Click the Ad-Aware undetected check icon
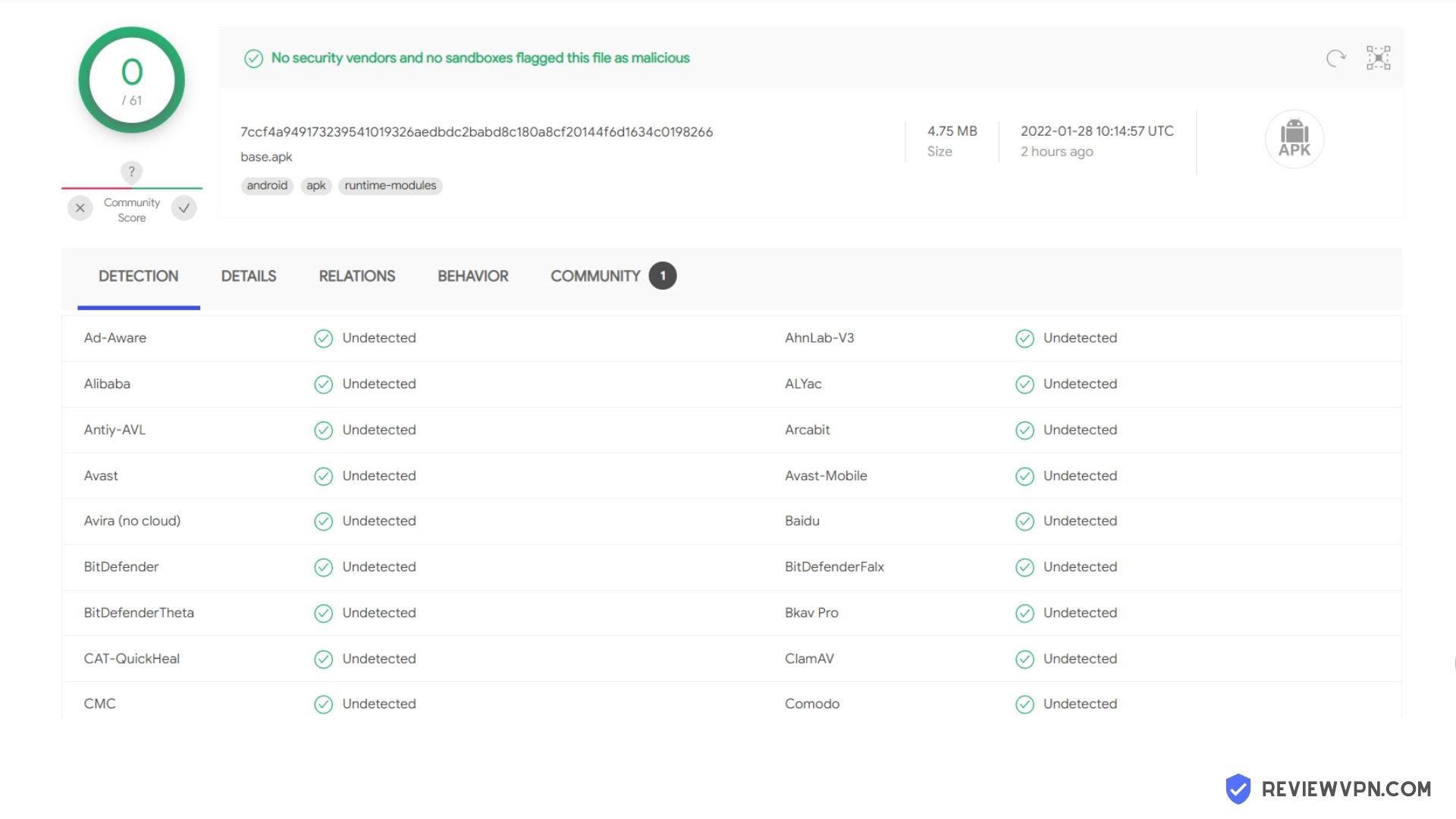Image resolution: width=1456 pixels, height=819 pixels. [324, 338]
